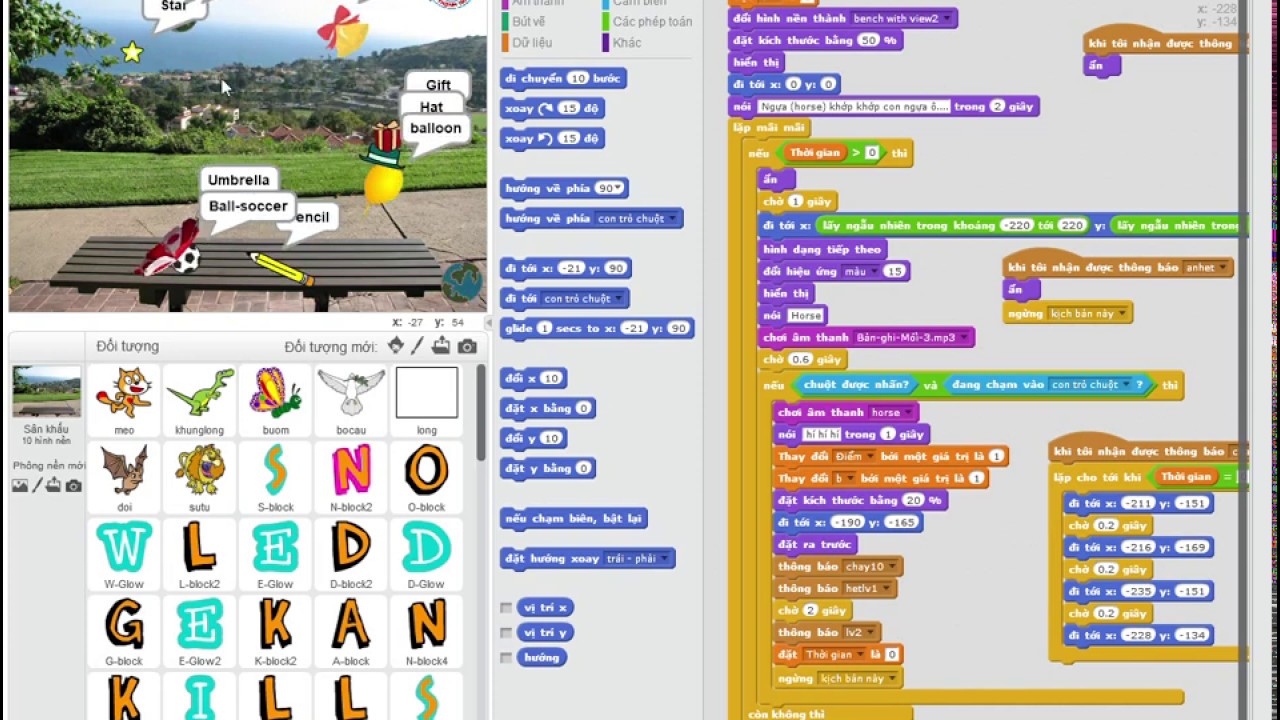The height and width of the screenshot is (720, 1280).
Task: Click the 0.6 value in chờ block
Action: tap(801, 360)
